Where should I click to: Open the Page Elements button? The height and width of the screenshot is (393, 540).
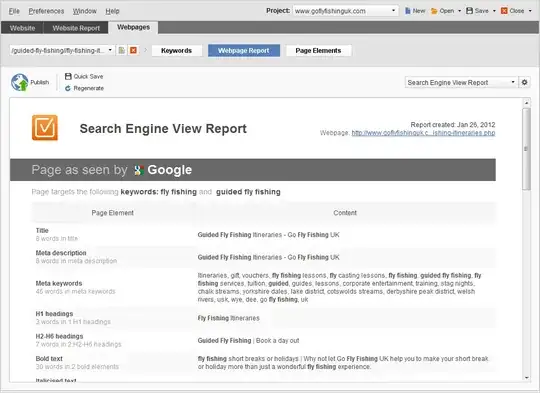[319, 51]
